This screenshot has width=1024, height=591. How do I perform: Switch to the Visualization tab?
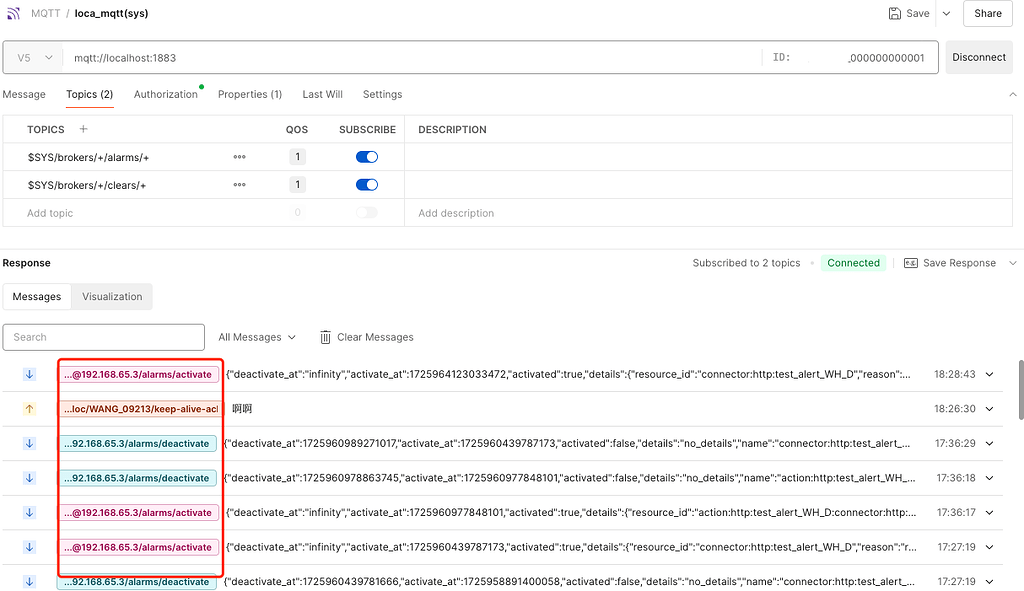pos(111,296)
